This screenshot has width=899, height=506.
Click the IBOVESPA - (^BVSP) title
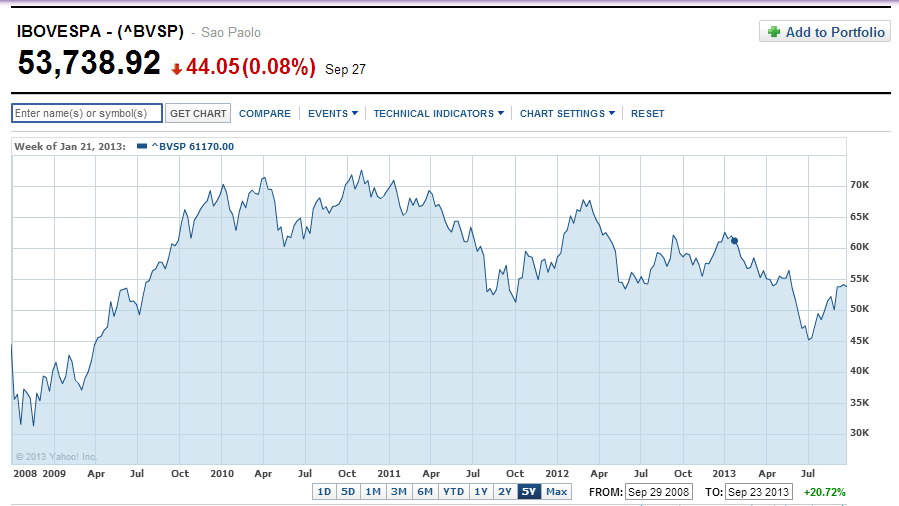[100, 32]
